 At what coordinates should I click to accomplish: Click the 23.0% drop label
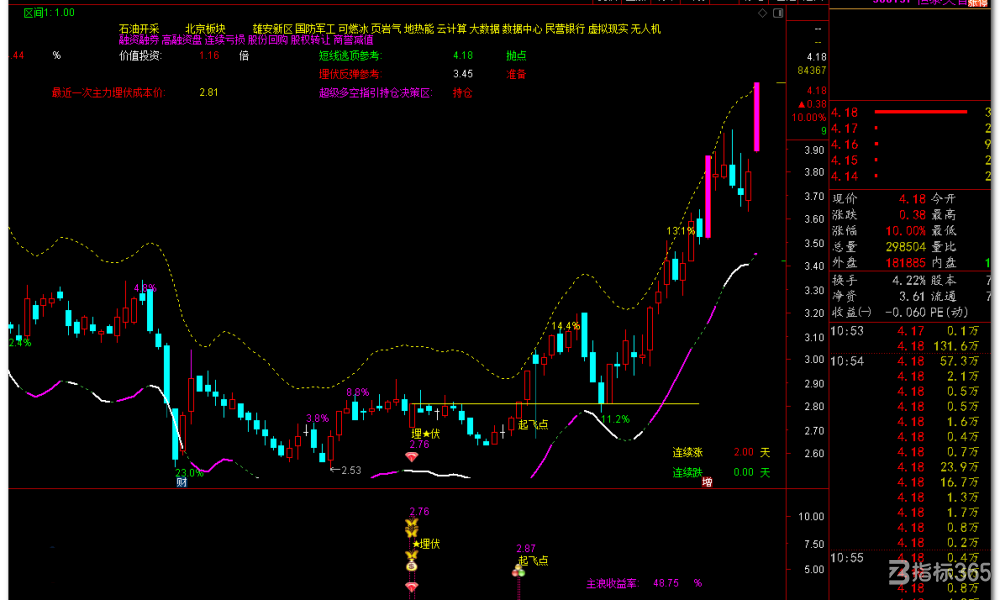(x=189, y=472)
